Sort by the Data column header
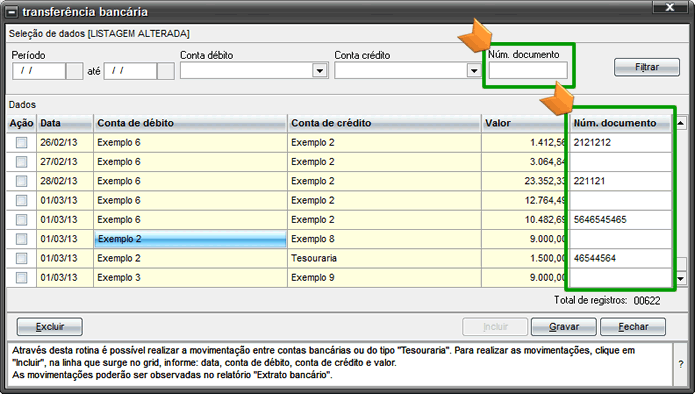This screenshot has width=695, height=394. tap(65, 123)
